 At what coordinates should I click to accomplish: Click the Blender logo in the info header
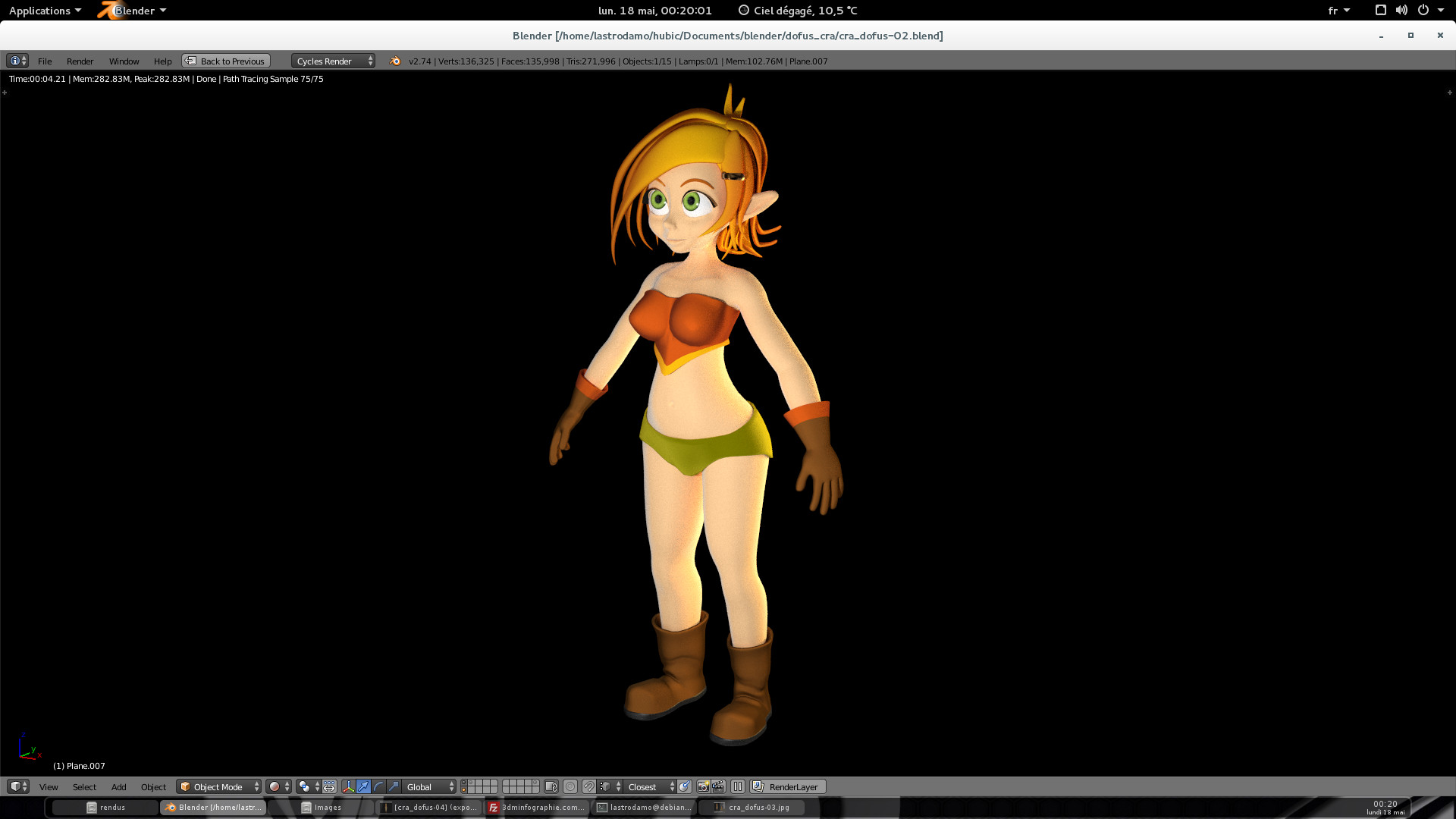point(394,61)
